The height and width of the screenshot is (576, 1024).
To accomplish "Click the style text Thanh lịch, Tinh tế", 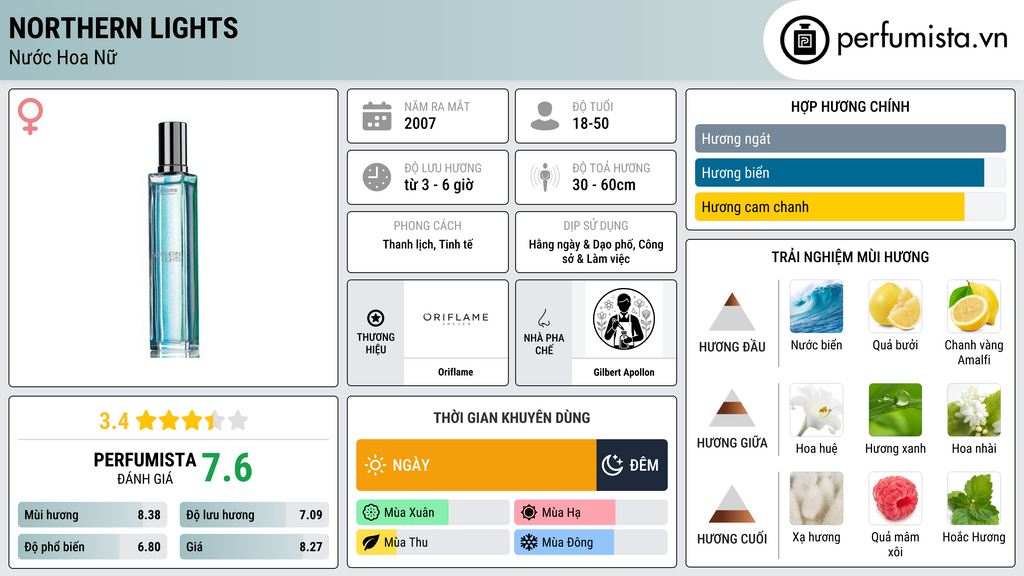I will coord(428,244).
